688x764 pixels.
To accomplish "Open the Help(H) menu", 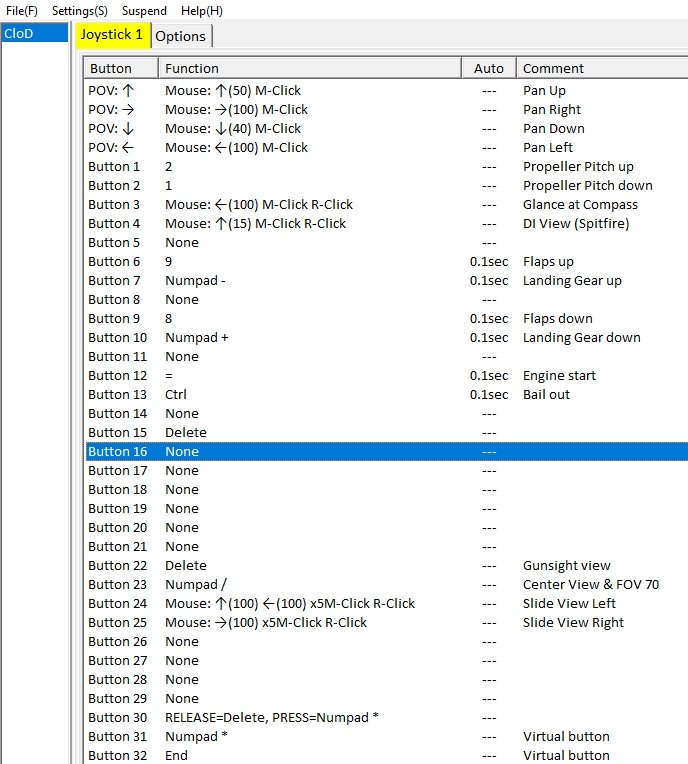I will click(x=202, y=11).
